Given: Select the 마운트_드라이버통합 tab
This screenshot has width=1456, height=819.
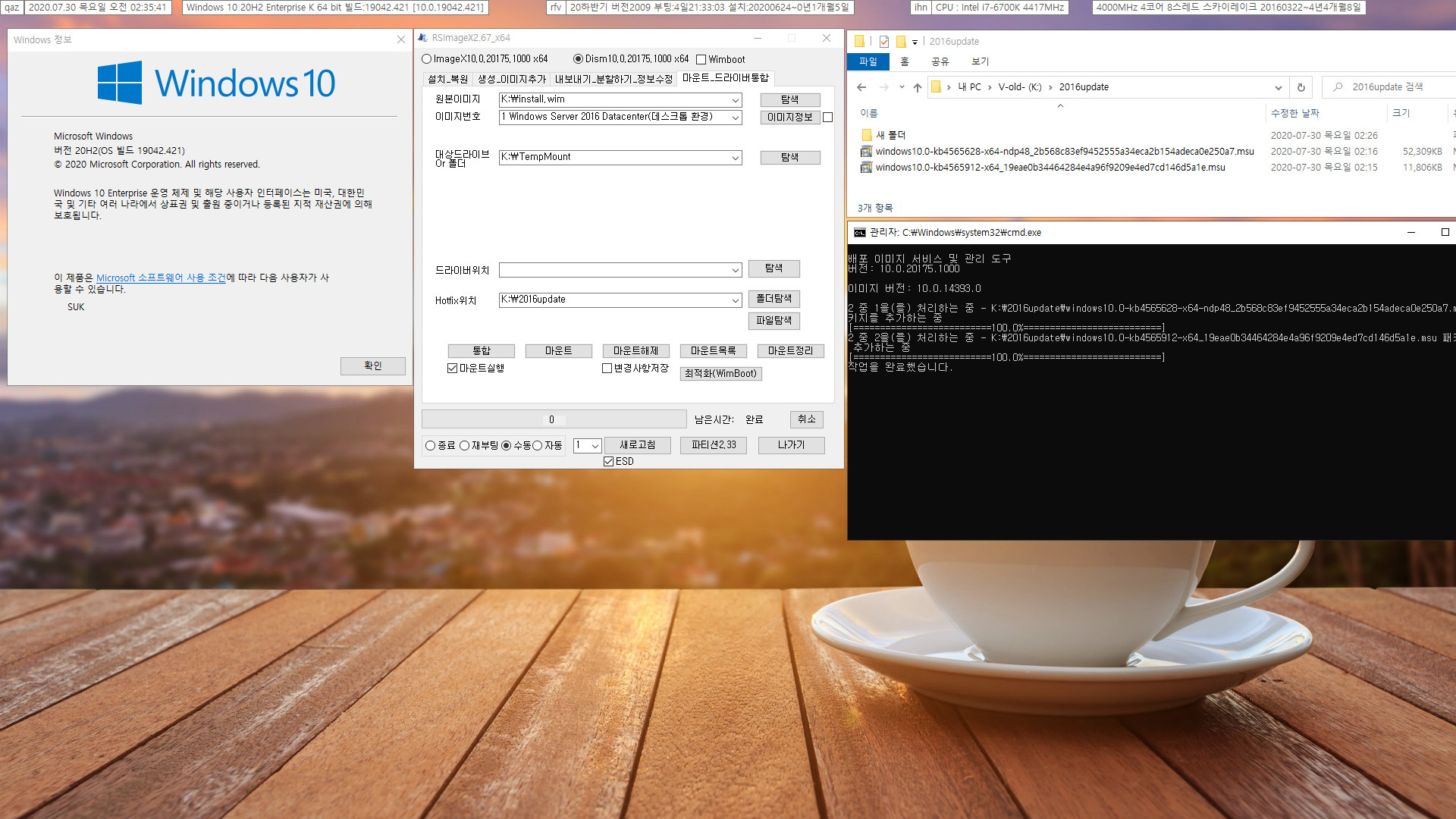Looking at the screenshot, I should click(x=726, y=78).
